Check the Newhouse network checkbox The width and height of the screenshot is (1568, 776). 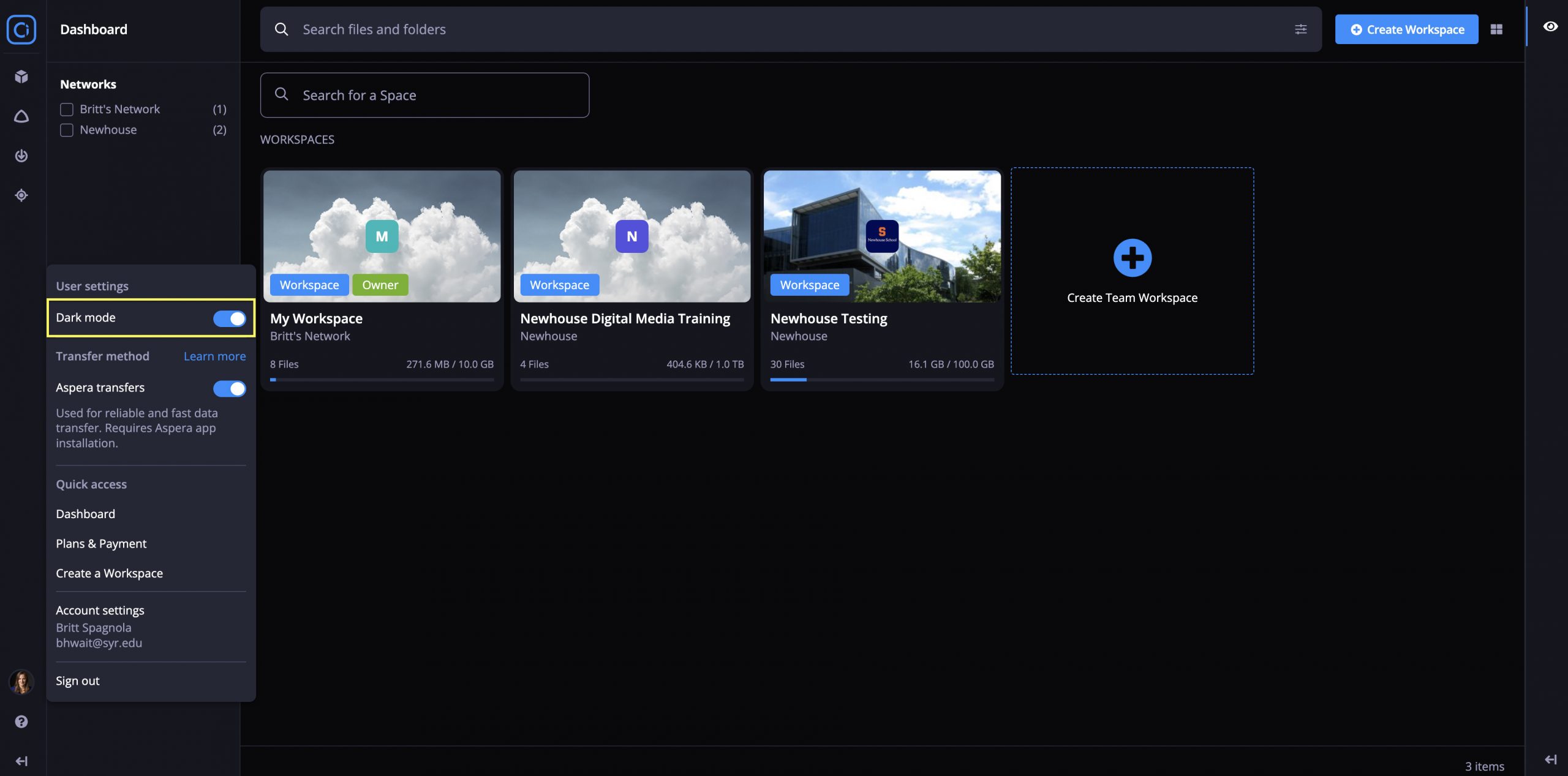67,130
